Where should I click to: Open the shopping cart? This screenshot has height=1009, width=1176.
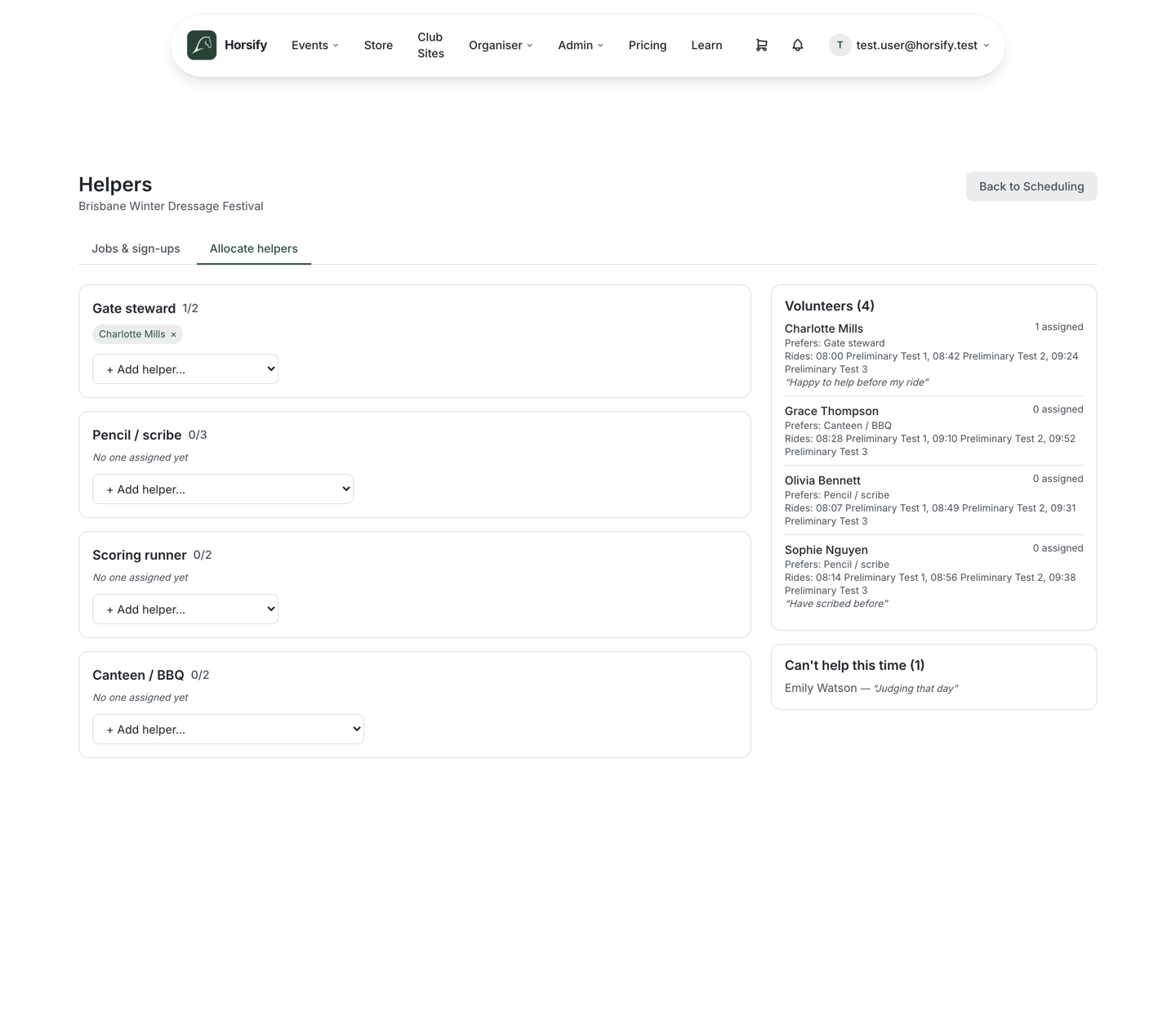click(x=761, y=45)
